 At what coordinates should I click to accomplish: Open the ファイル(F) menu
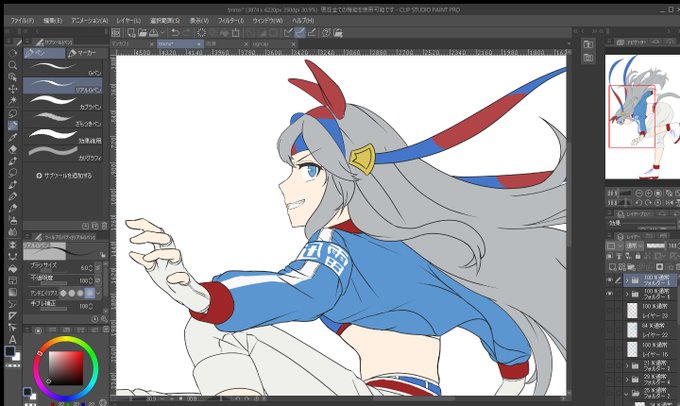point(22,20)
